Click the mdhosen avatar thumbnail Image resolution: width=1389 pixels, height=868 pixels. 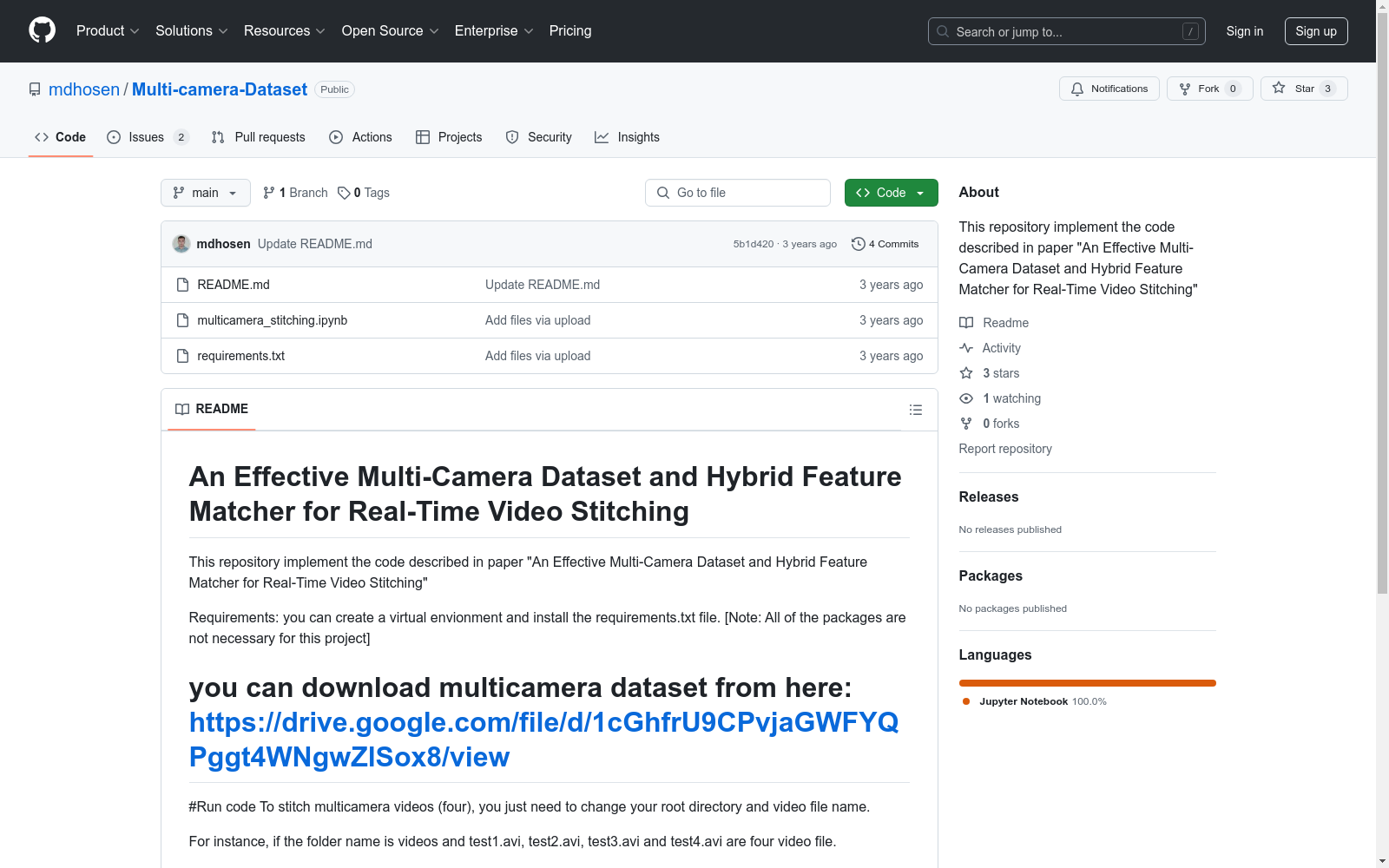point(181,244)
